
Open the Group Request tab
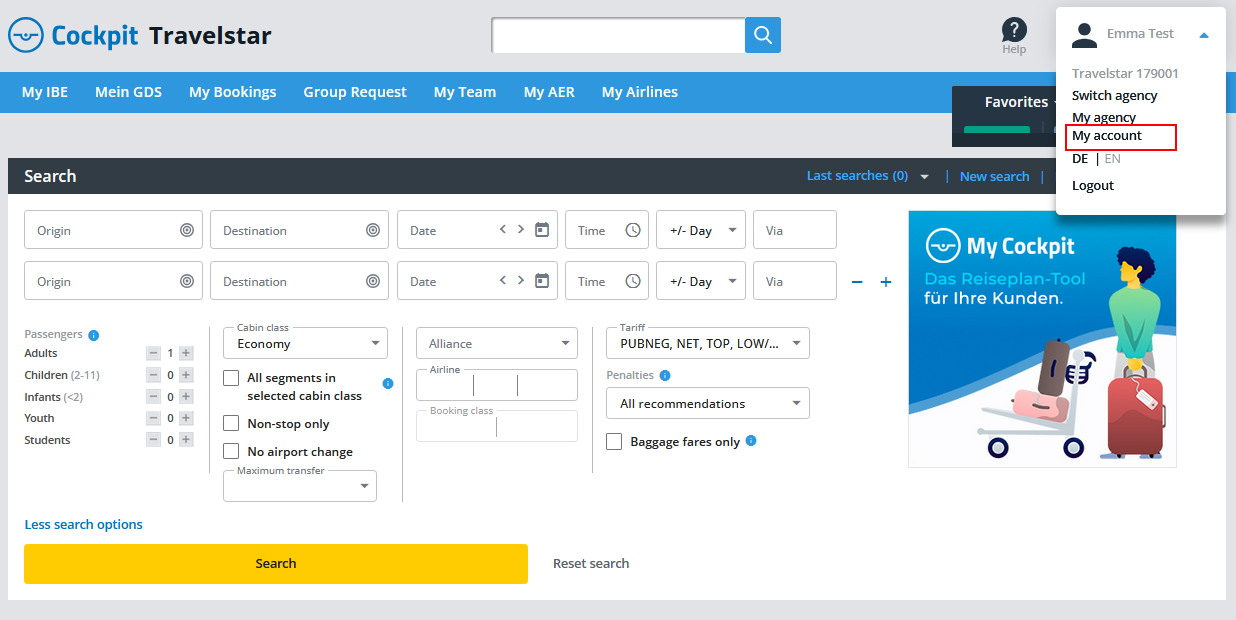click(355, 92)
